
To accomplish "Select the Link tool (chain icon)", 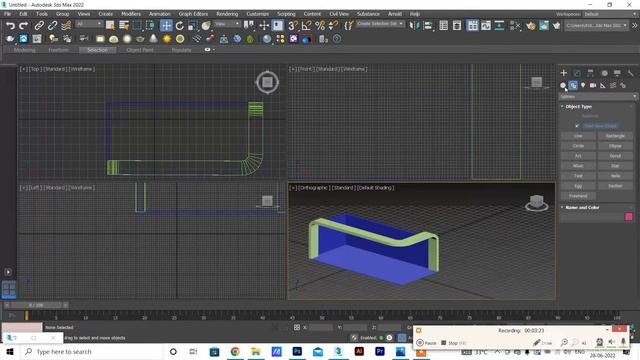I will [39, 26].
